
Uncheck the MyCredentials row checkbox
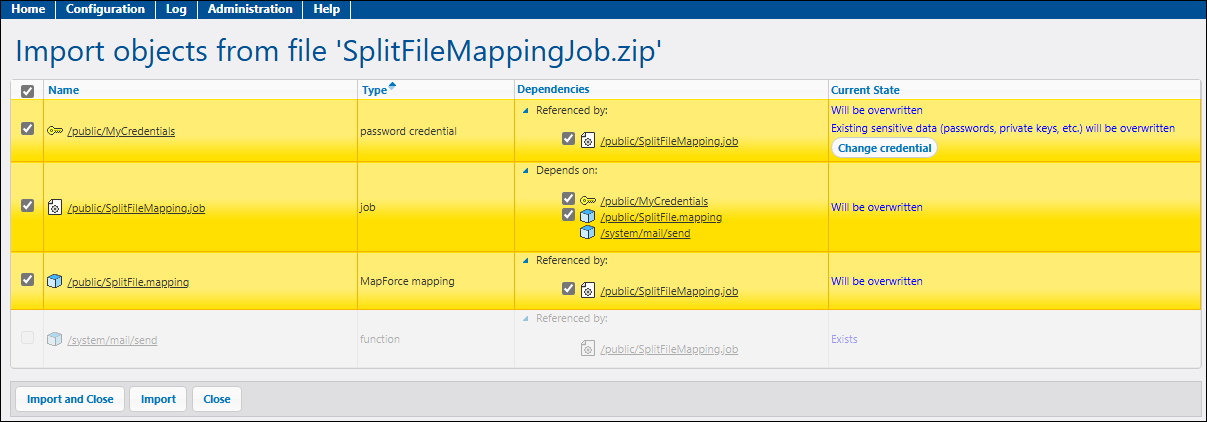[28, 129]
